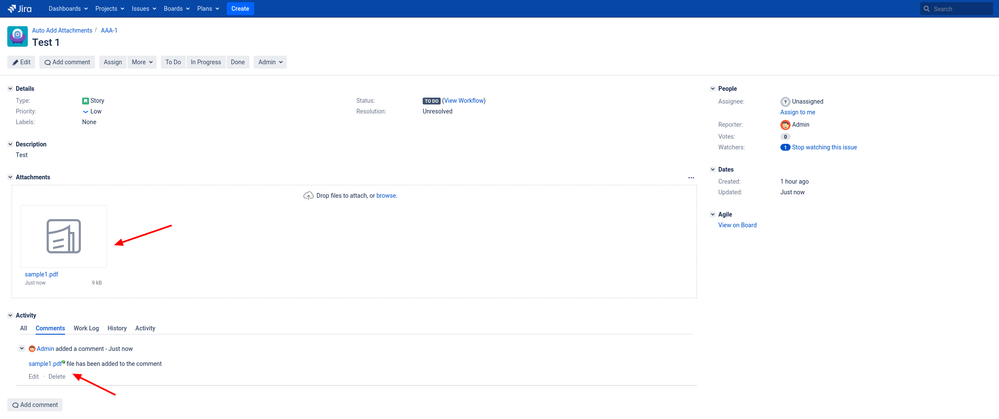The width and height of the screenshot is (999, 419).
Task: Click the upload cloud icon in drop zone
Action: click(308, 195)
